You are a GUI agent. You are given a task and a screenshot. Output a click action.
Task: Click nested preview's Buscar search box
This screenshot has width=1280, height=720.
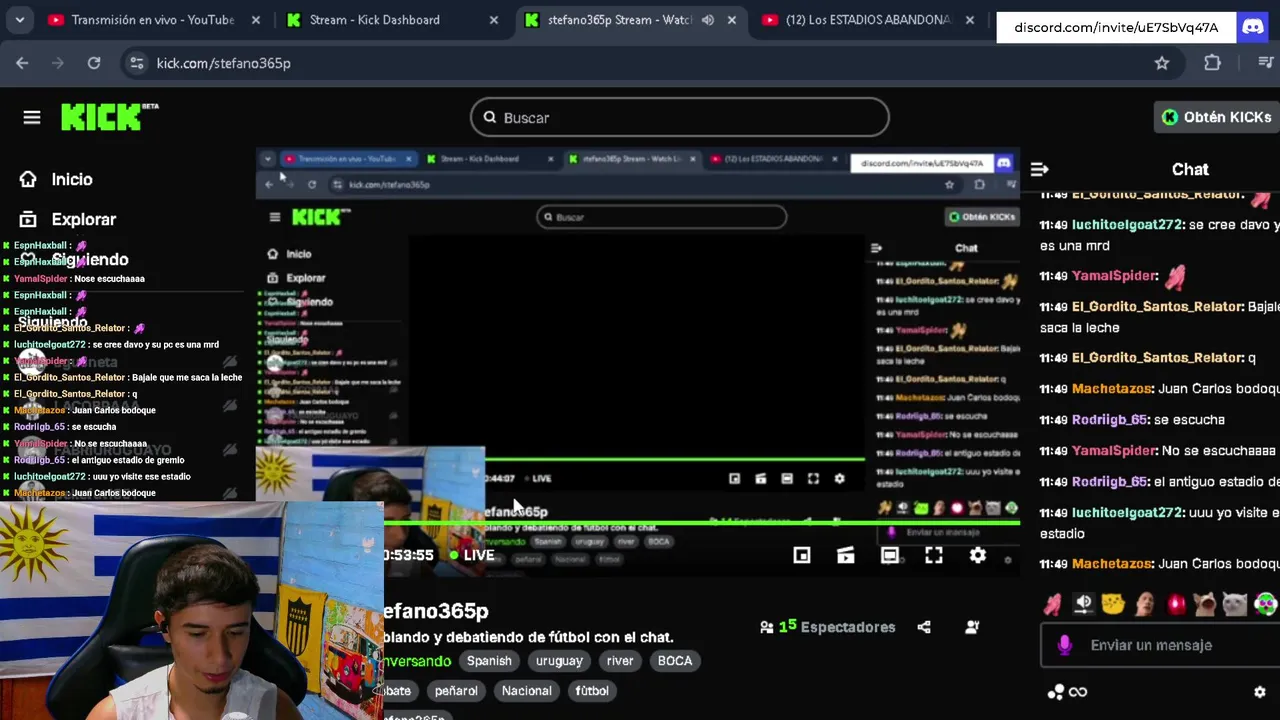click(x=661, y=217)
